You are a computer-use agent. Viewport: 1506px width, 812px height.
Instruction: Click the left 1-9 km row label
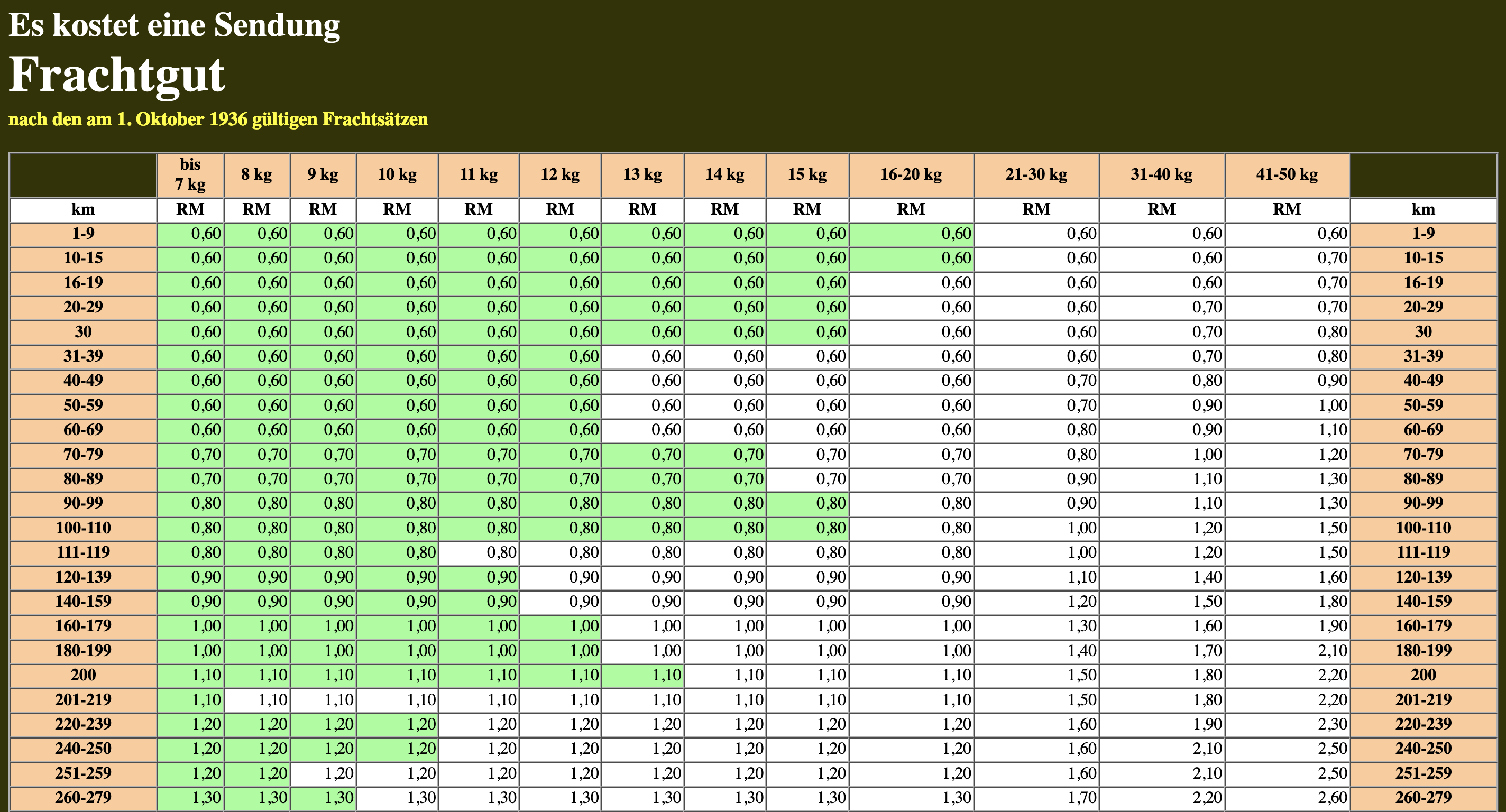83,234
